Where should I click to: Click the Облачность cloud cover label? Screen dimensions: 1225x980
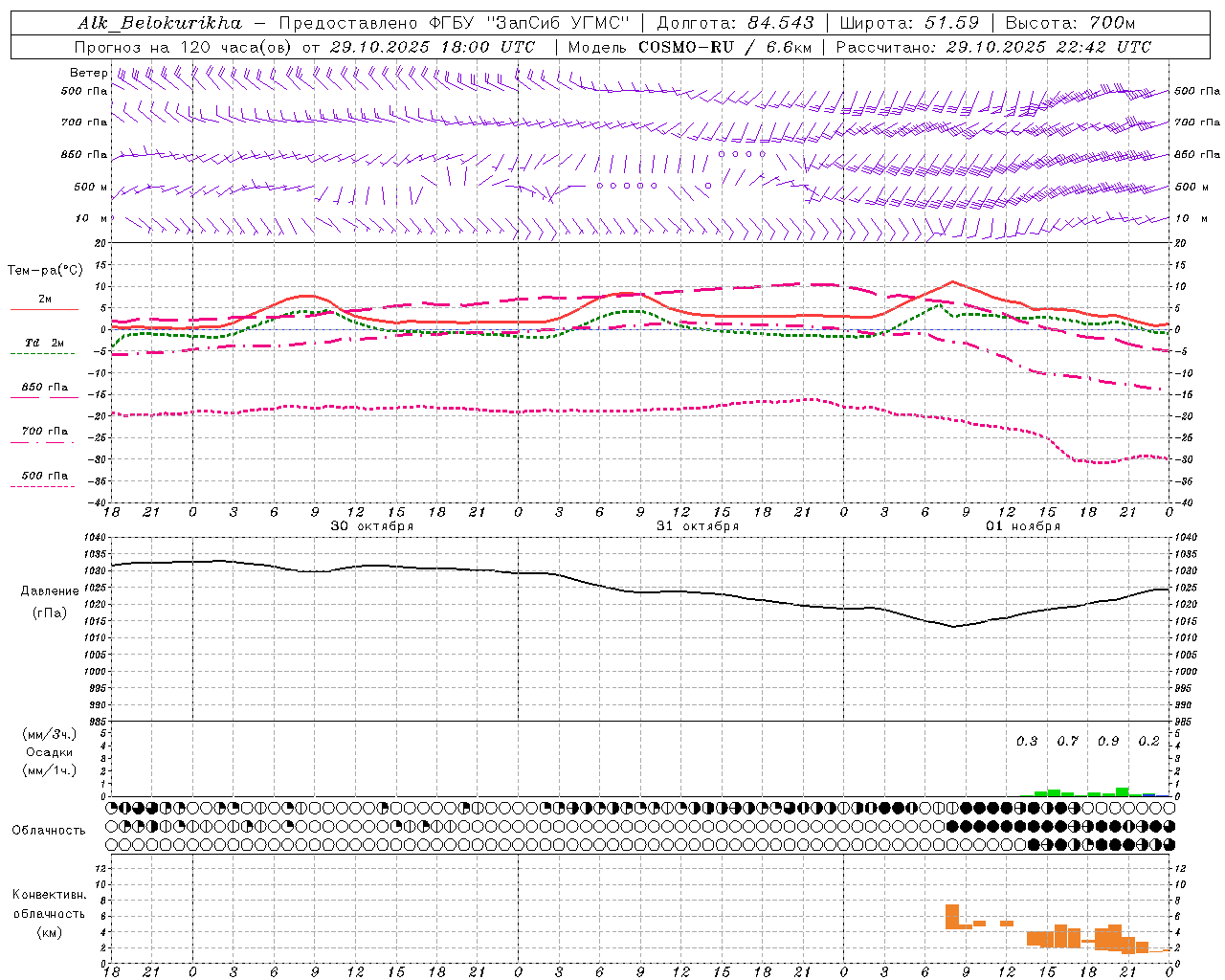[x=49, y=830]
